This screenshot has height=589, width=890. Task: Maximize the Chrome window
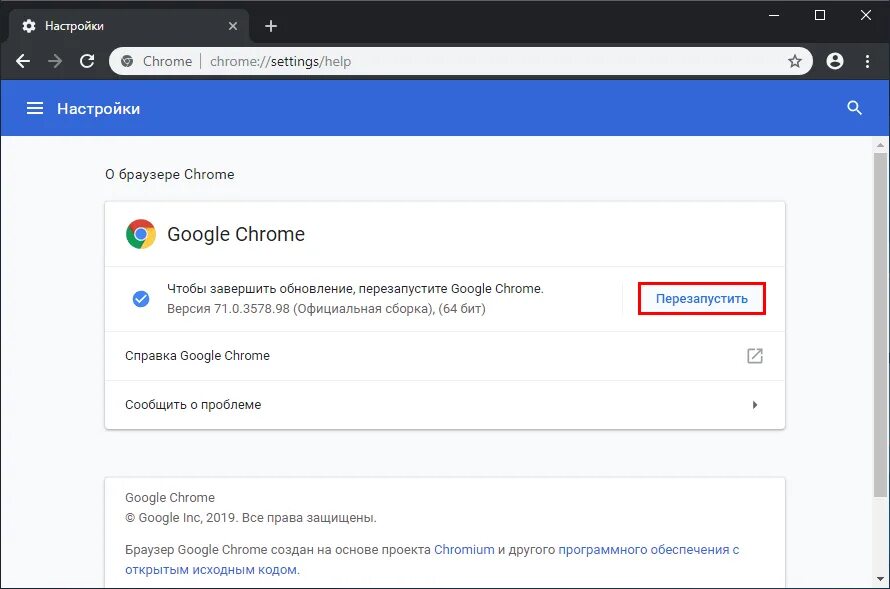[820, 15]
